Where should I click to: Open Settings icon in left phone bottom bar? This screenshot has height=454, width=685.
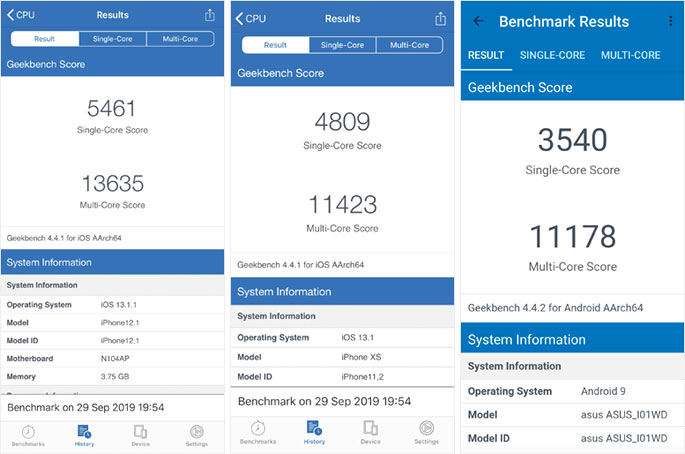(197, 436)
